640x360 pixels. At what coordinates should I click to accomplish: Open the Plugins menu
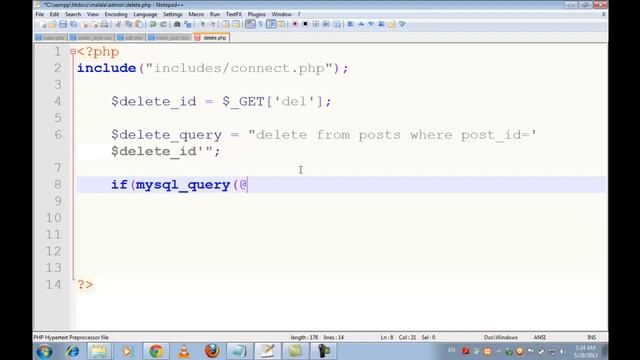pyautogui.click(x=257, y=14)
